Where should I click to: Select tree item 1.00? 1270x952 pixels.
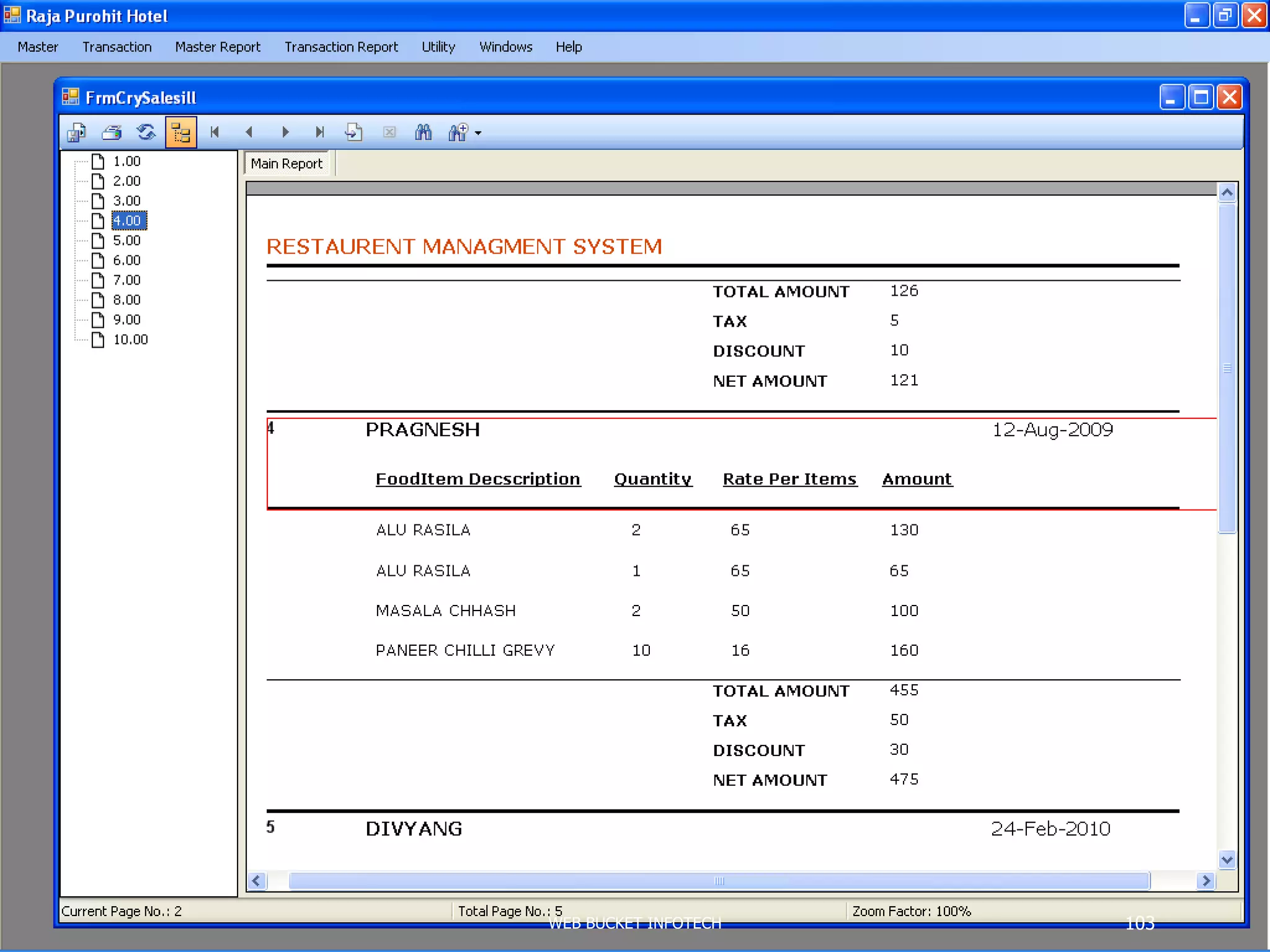(x=127, y=161)
